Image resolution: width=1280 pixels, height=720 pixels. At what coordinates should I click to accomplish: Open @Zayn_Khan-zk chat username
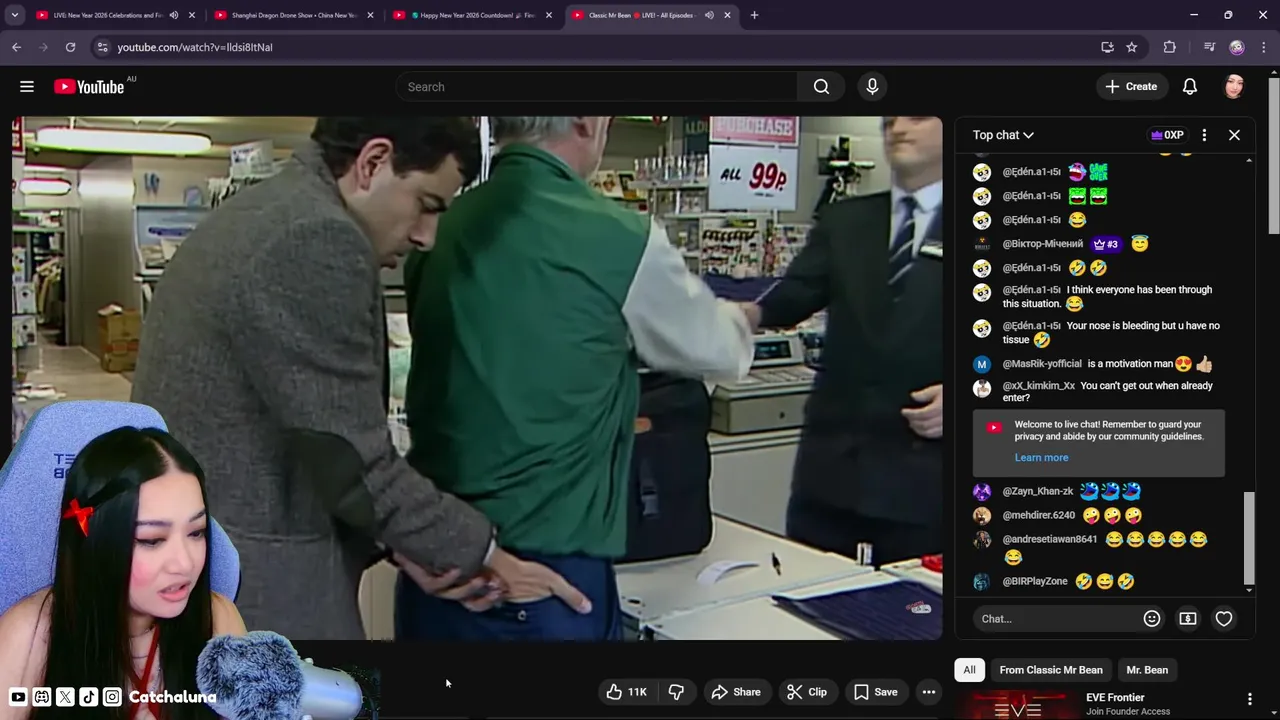1038,492
